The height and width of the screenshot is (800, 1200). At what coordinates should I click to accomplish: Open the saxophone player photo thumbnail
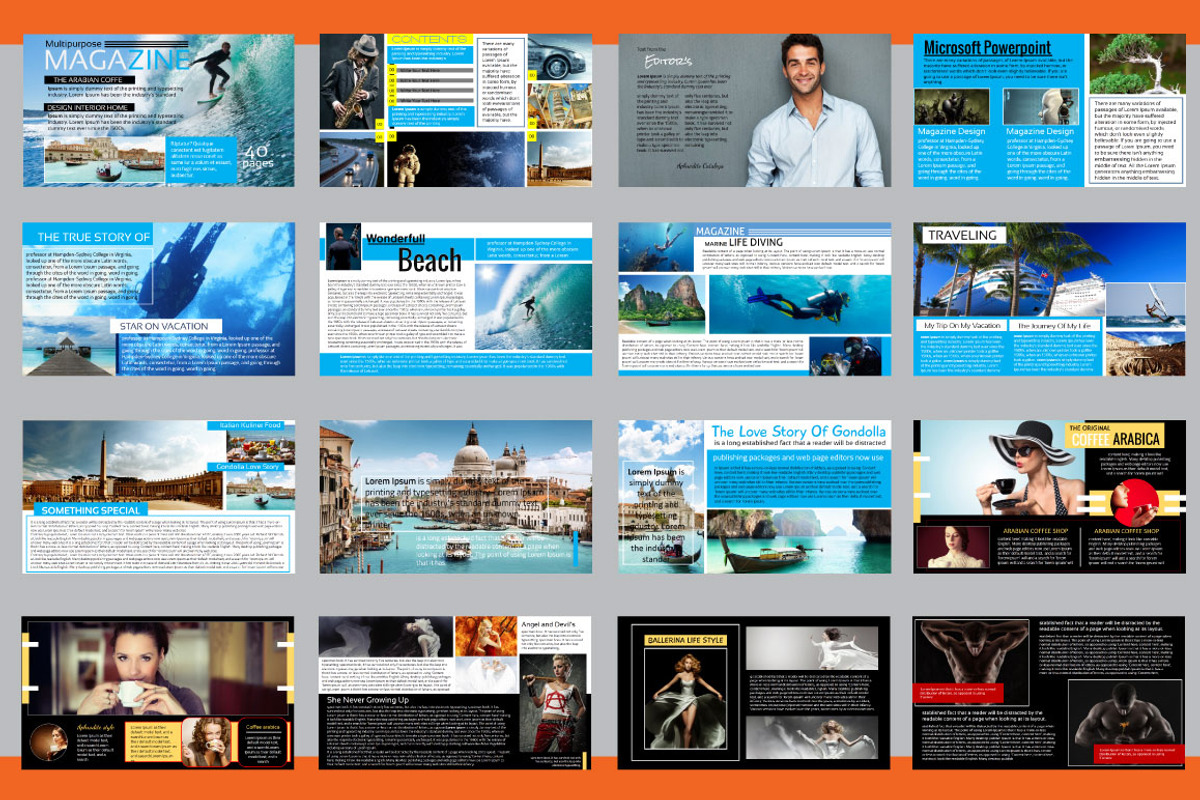coord(354,81)
